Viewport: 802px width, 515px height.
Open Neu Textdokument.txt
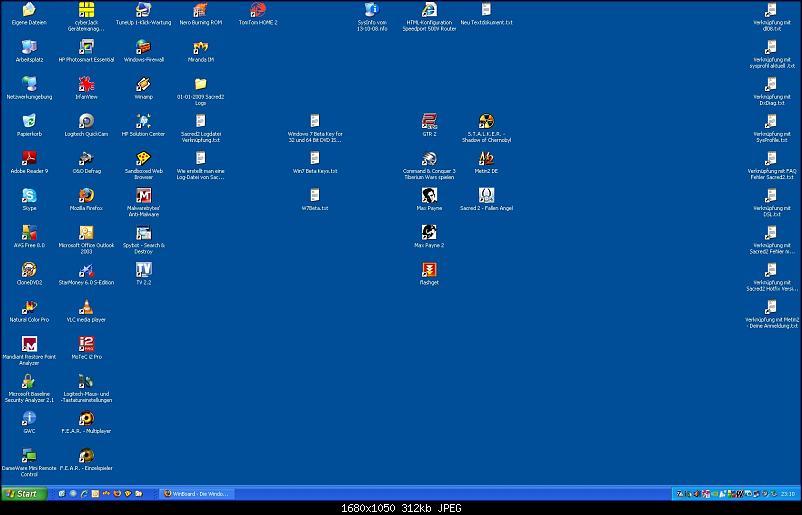point(486,10)
